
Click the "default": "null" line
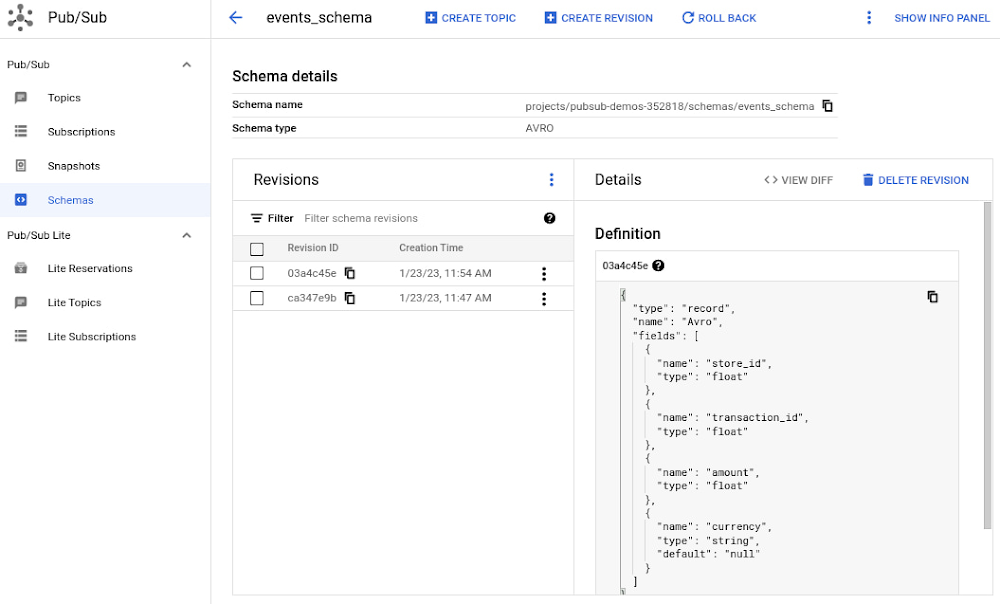[x=709, y=554]
